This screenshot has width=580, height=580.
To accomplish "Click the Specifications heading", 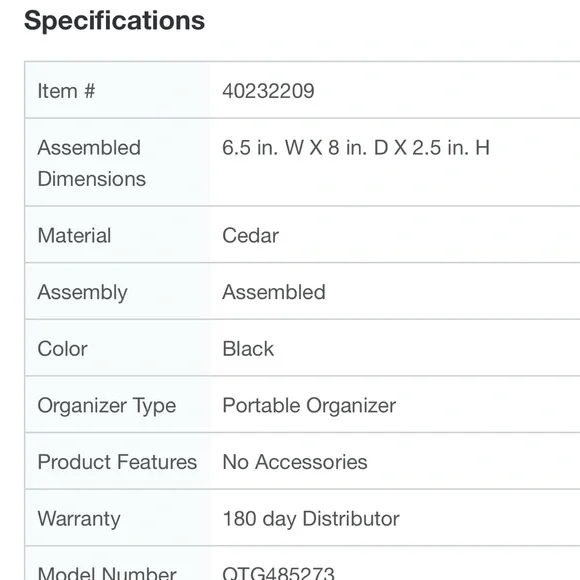I will [114, 21].
